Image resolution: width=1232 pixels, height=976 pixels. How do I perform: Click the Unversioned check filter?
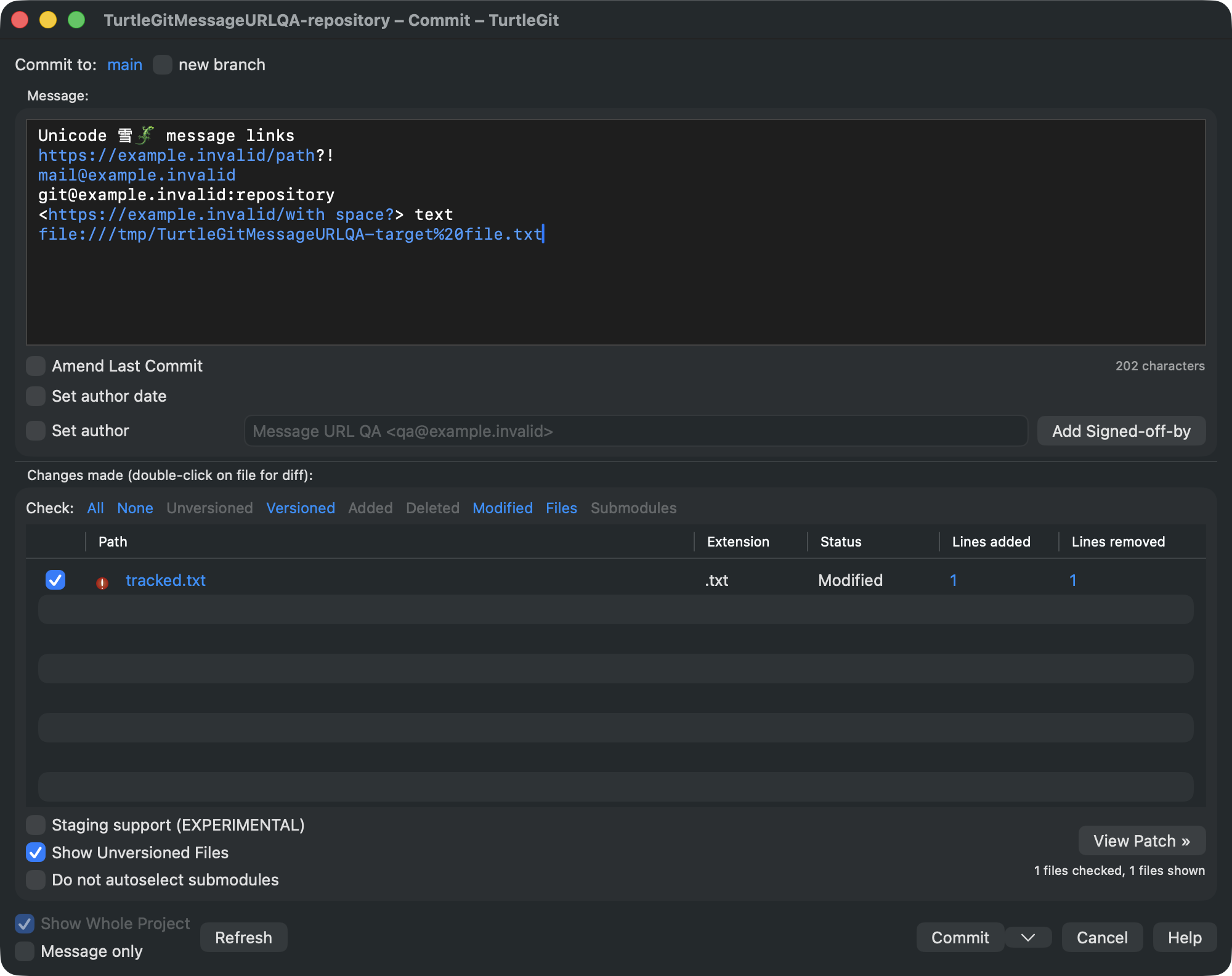point(209,508)
